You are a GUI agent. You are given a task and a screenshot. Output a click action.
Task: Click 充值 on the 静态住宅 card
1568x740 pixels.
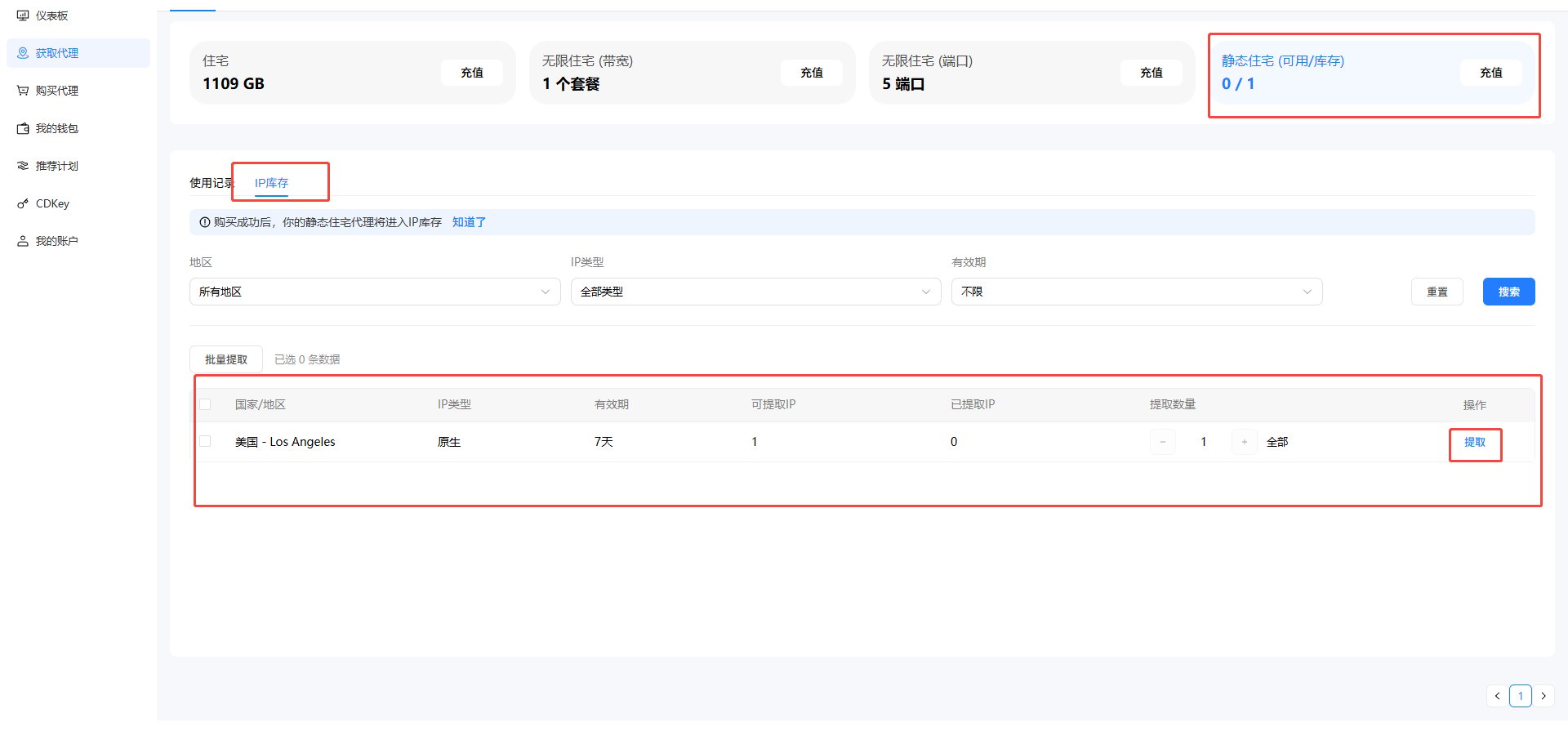pyautogui.click(x=1491, y=73)
